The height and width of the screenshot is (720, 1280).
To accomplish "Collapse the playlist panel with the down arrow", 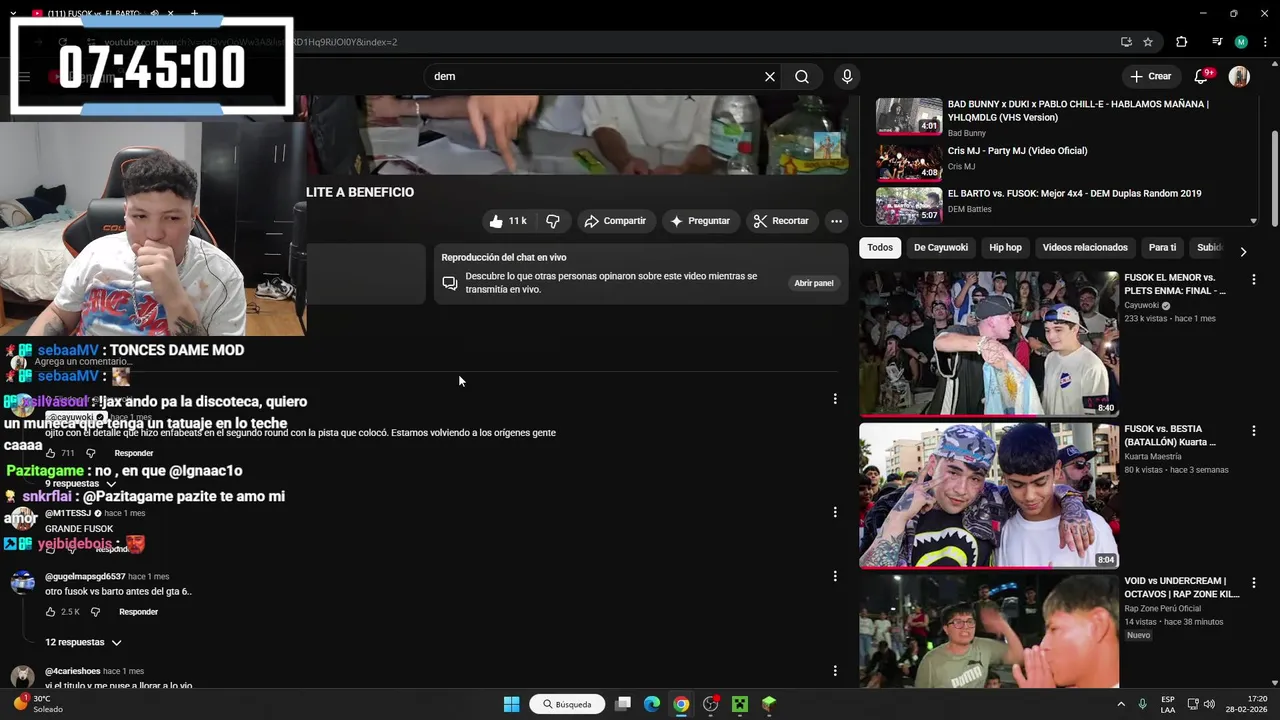I will (x=1254, y=220).
